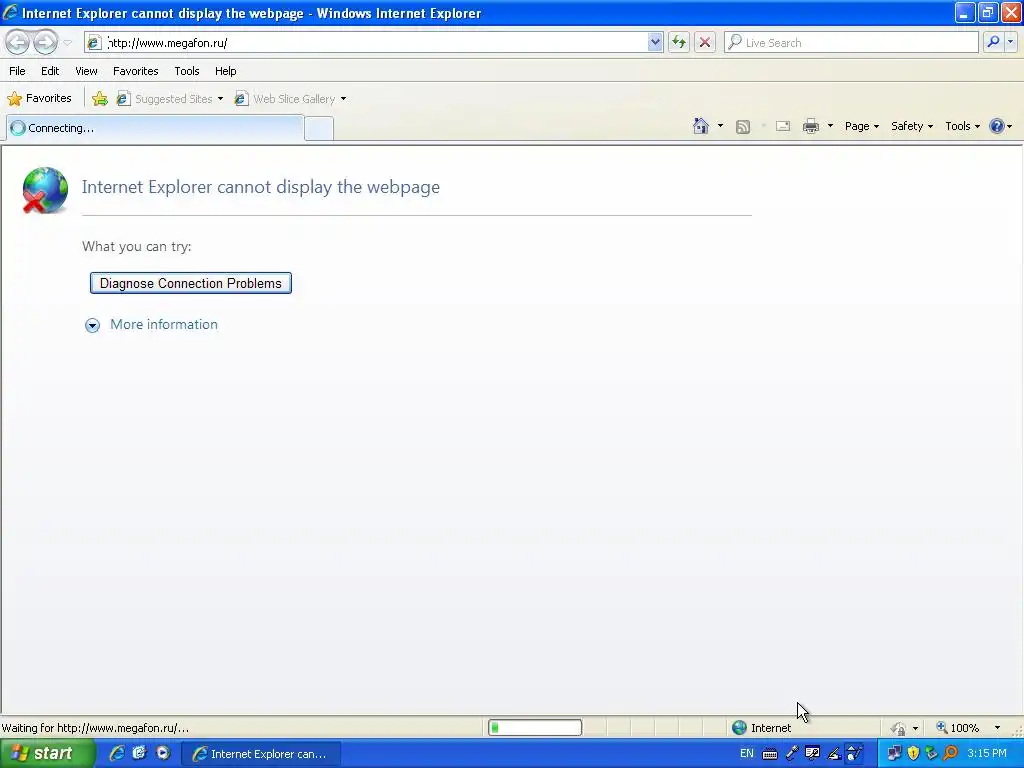Viewport: 1024px width, 768px height.
Task: Expand the Print options dropdown arrow
Action: tap(830, 126)
